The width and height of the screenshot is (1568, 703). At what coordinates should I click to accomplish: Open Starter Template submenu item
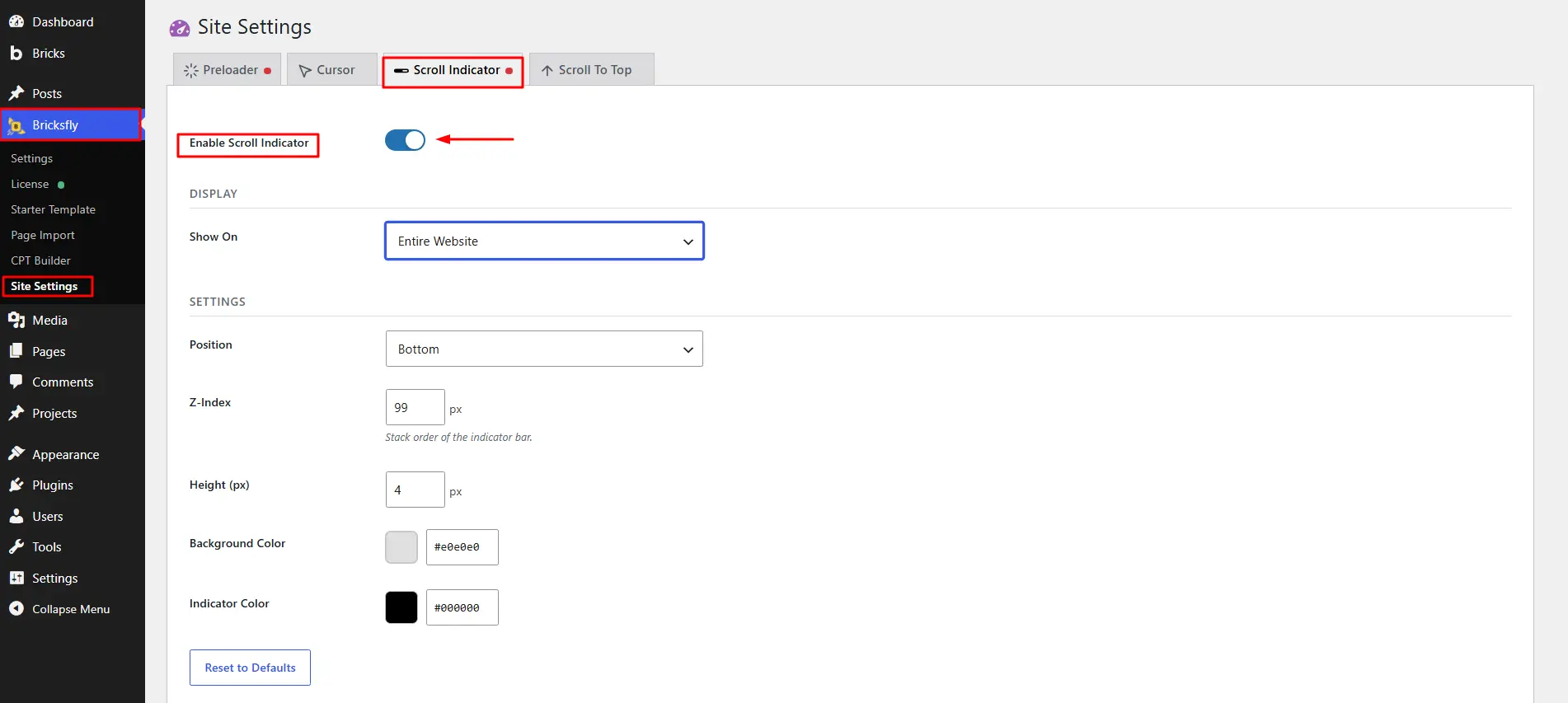pos(53,209)
